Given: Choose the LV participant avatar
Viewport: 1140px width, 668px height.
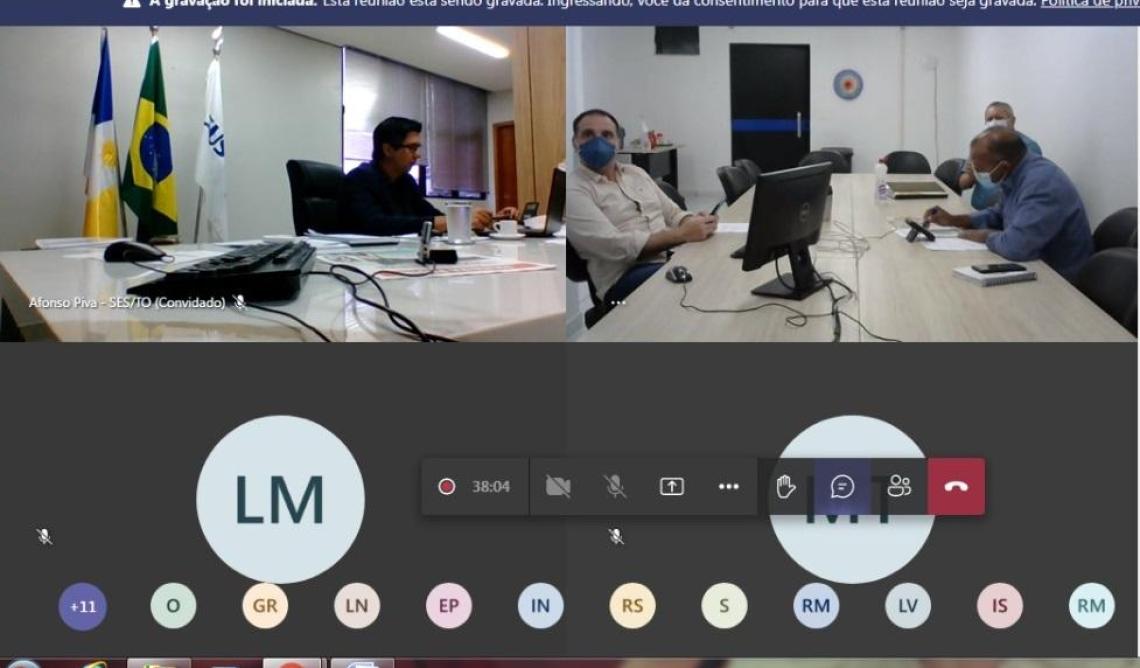Looking at the screenshot, I should [x=907, y=606].
